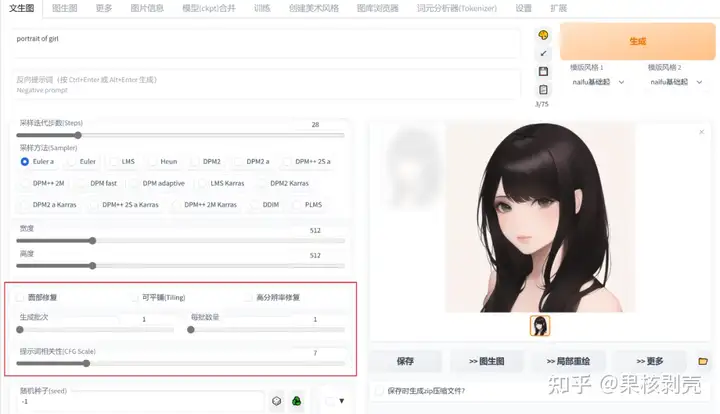This screenshot has width=720, height=414.
Task: Click the Negative prompt input field
Action: [266, 84]
